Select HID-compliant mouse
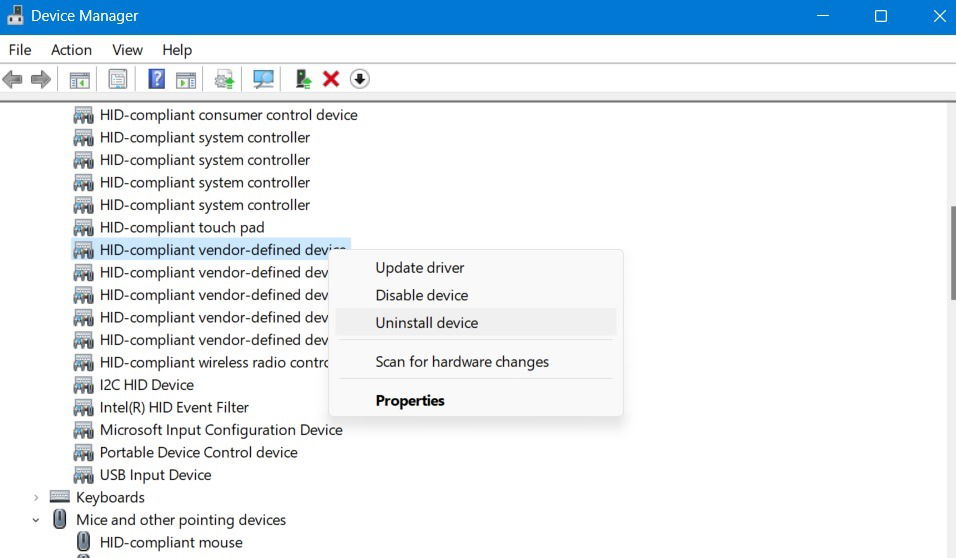 [x=171, y=543]
